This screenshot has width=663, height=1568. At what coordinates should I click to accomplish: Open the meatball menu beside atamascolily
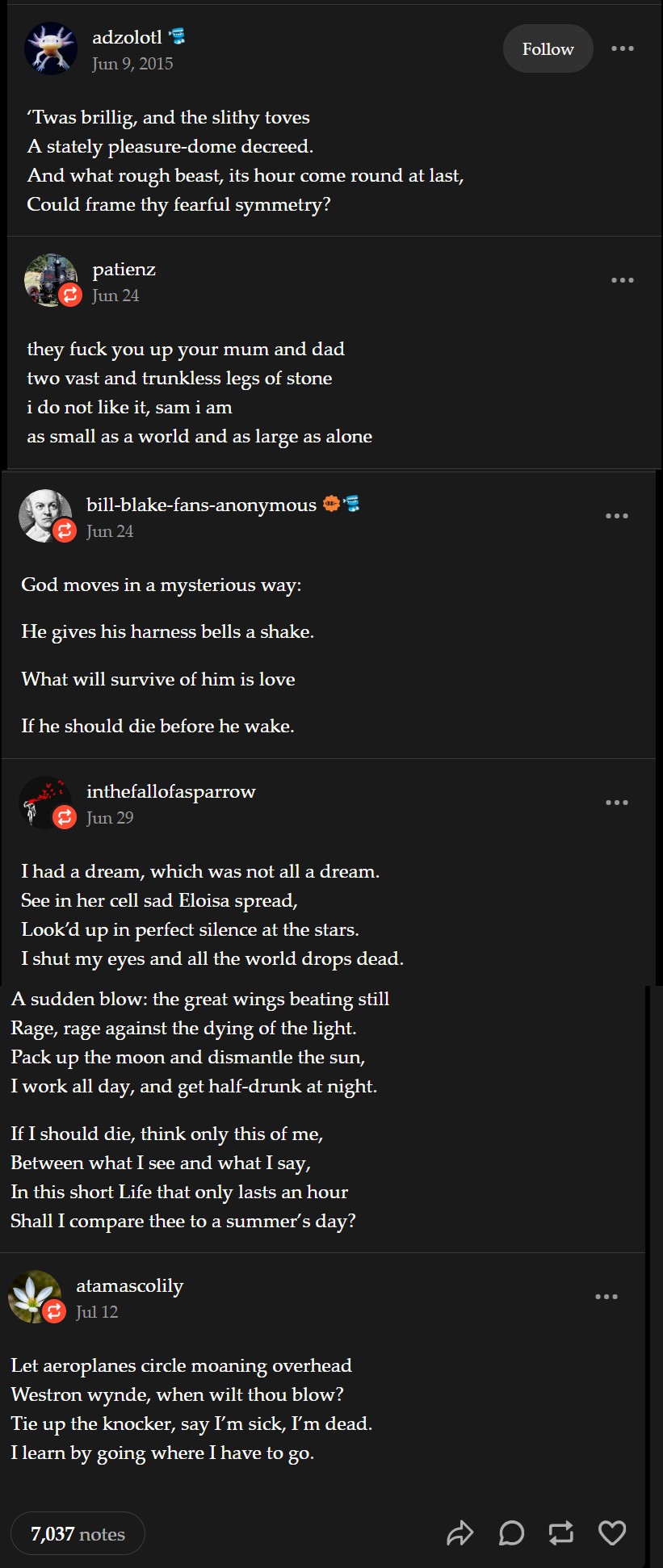(606, 1297)
